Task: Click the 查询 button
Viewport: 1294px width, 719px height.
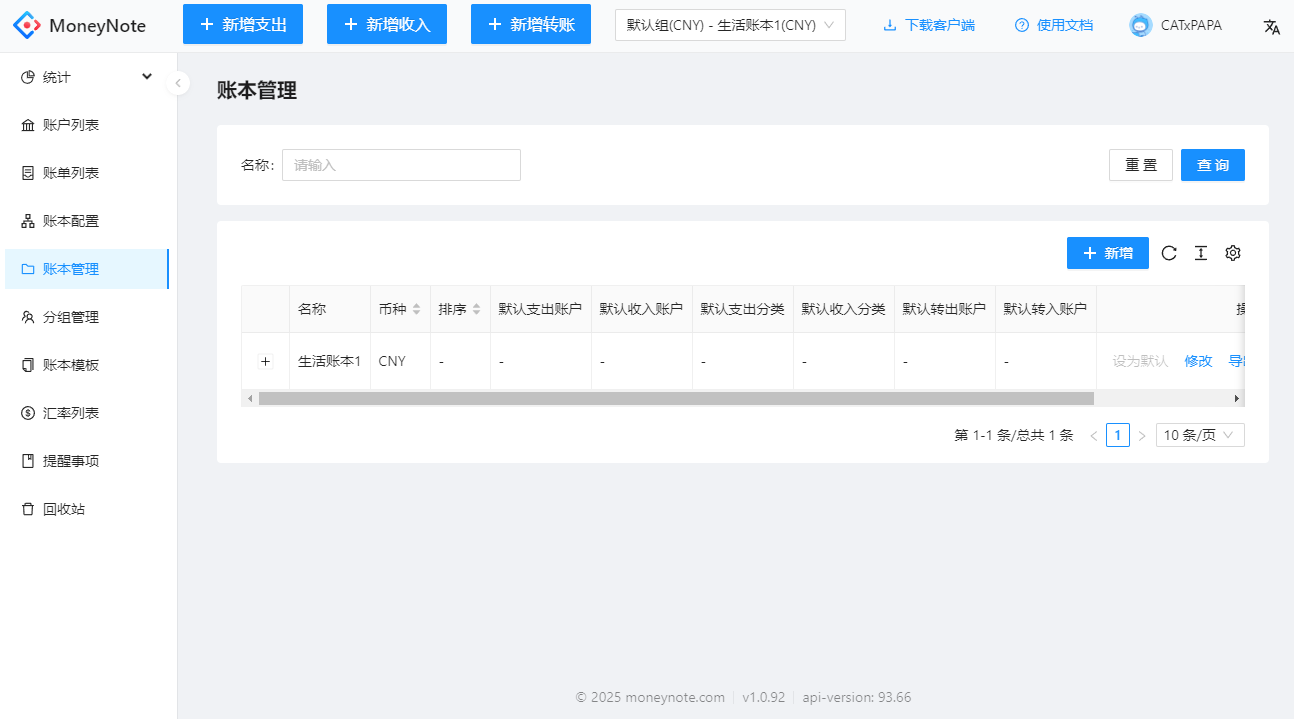Action: tap(1213, 165)
